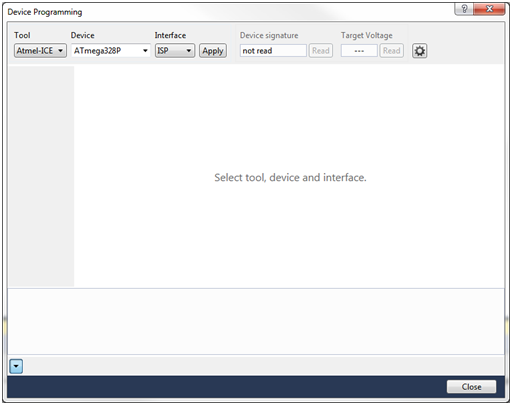
Task: Click the empty left navigation panel
Action: [41, 176]
